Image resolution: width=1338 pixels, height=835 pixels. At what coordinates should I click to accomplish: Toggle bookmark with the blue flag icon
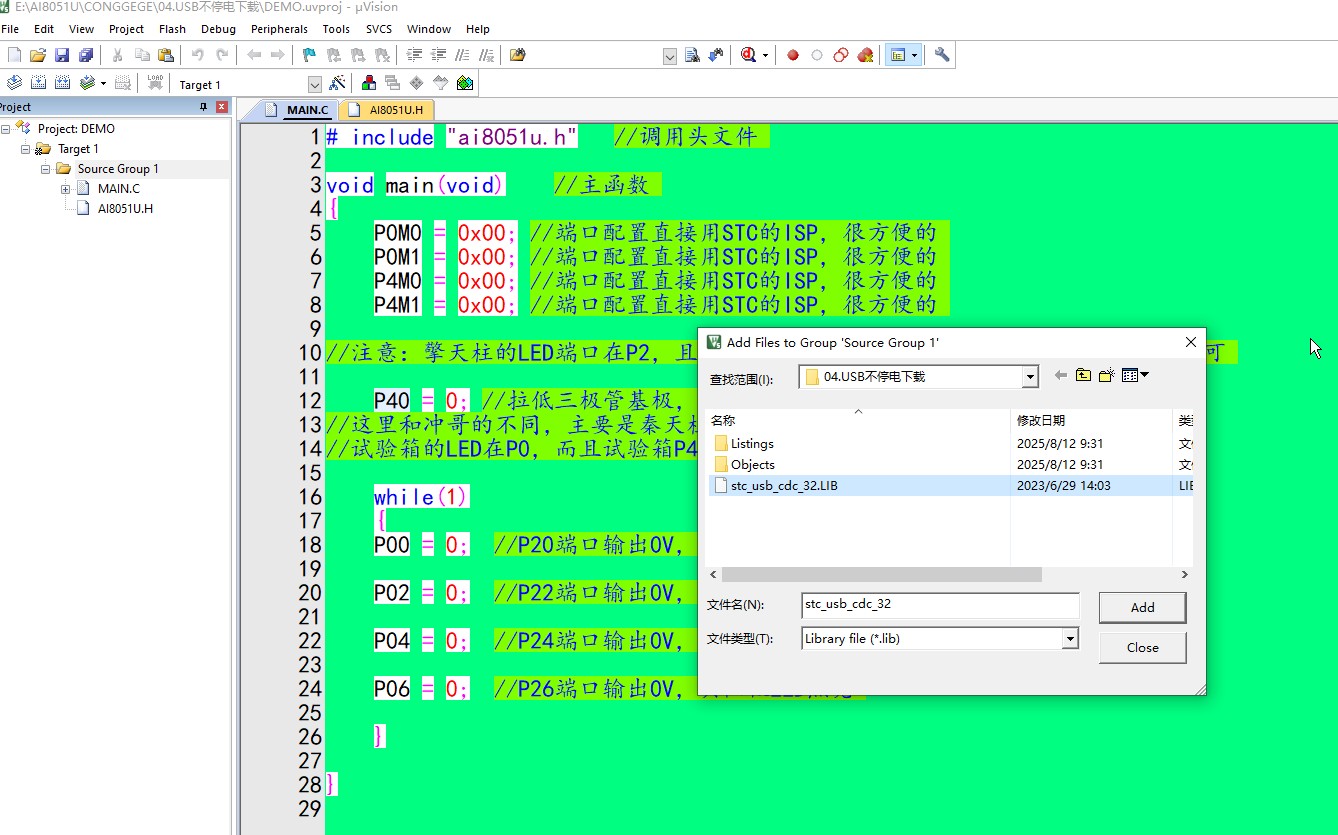(309, 55)
